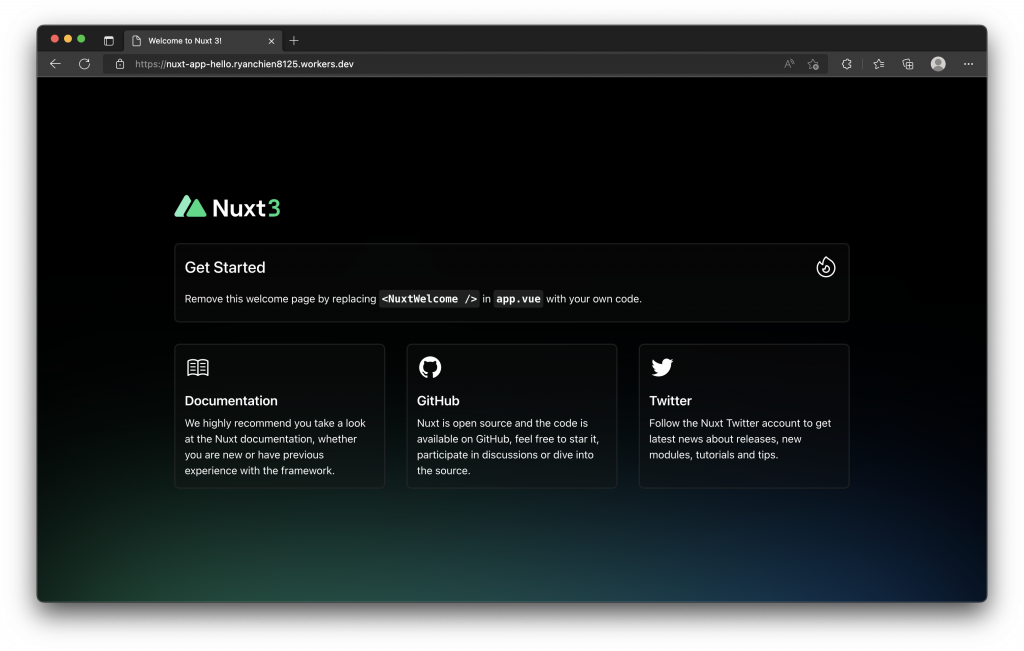
Task: Open the Twitter heading link
Action: [x=670, y=401]
